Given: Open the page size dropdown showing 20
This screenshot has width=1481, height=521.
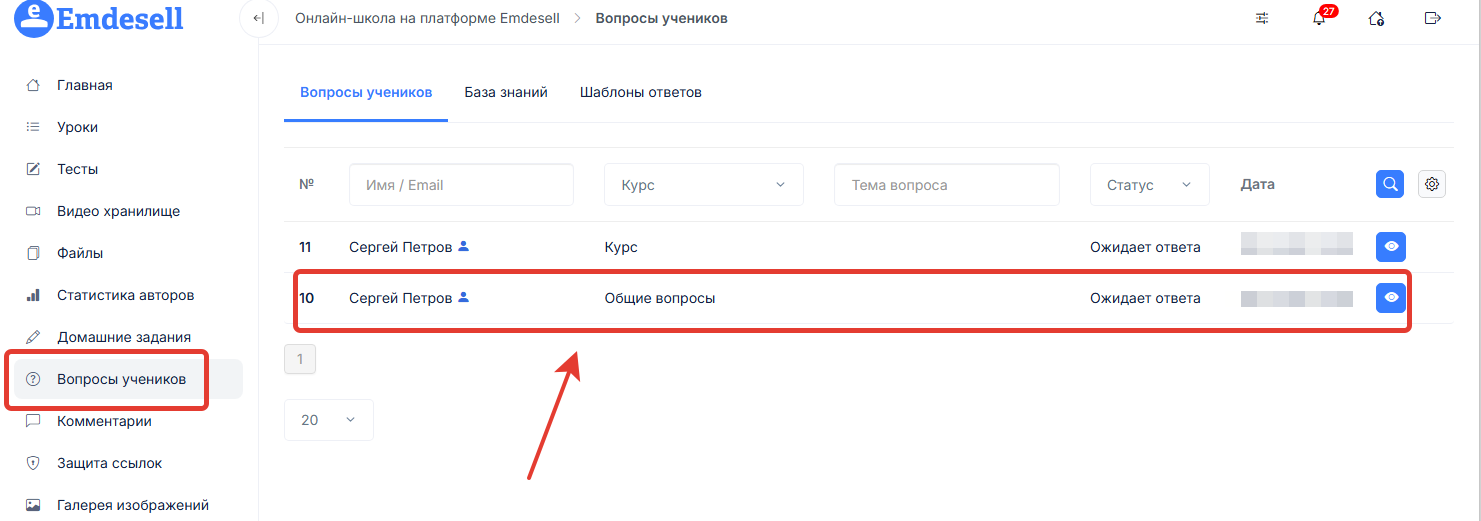Looking at the screenshot, I should pos(328,420).
